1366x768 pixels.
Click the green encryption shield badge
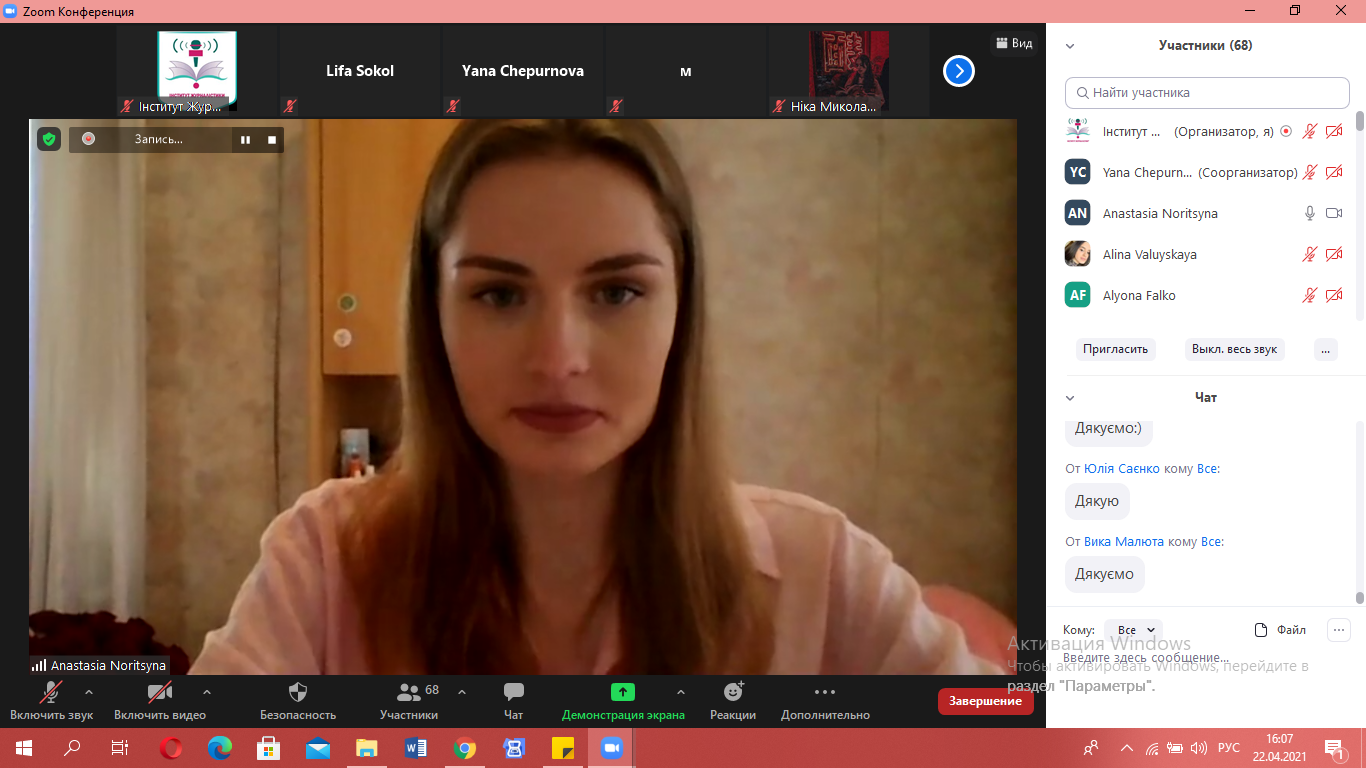49,139
